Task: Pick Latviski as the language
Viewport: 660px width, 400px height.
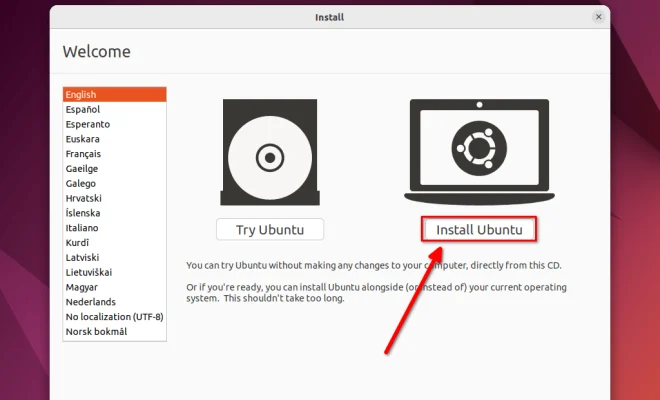Action: [x=114, y=257]
